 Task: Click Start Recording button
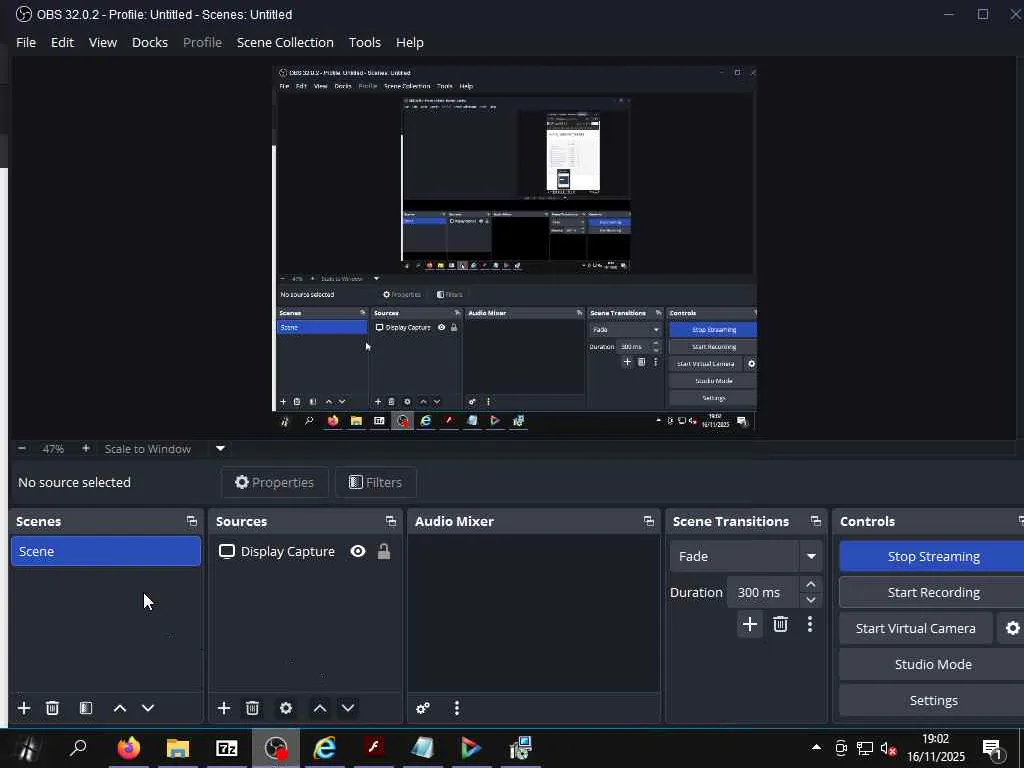(933, 592)
